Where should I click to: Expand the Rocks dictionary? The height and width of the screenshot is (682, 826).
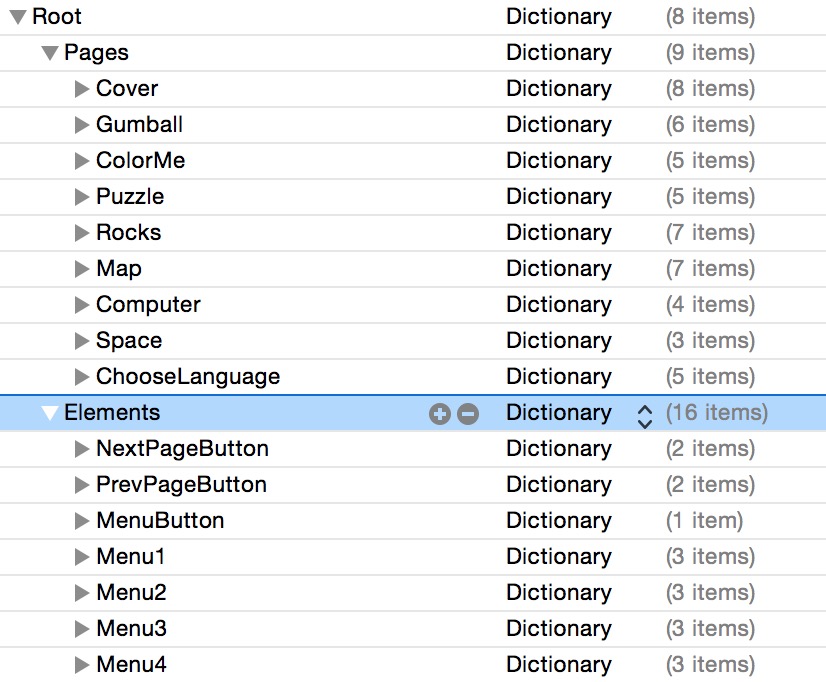[x=82, y=232]
